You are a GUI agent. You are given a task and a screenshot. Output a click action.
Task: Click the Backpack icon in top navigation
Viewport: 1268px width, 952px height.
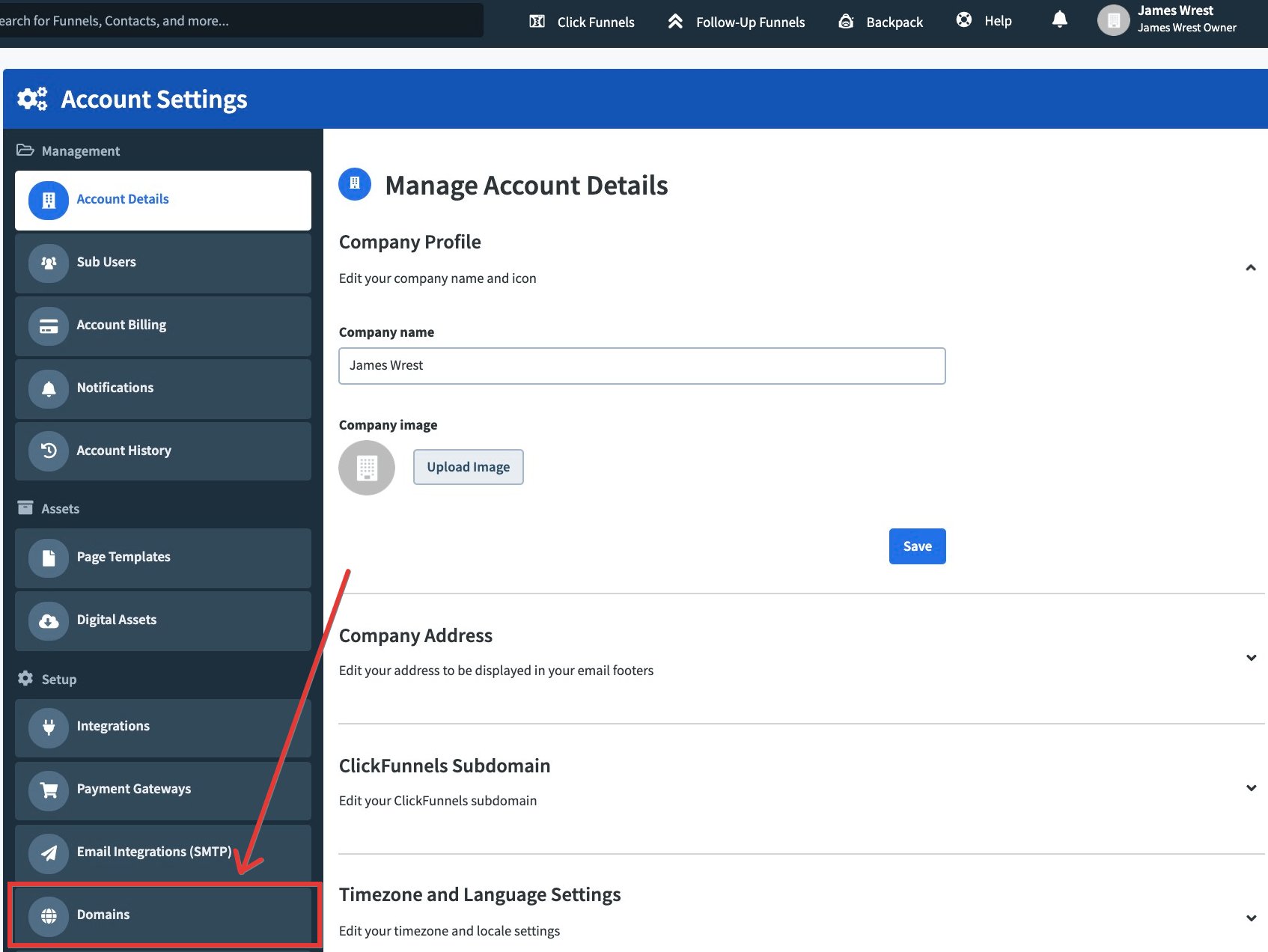pyautogui.click(x=846, y=21)
